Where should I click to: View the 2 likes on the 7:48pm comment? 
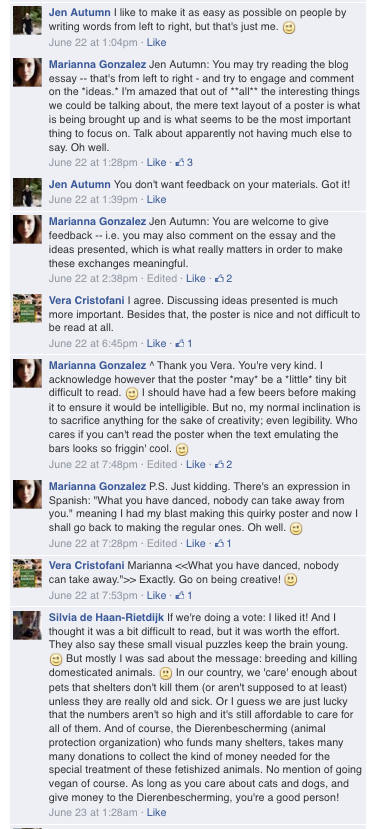(x=223, y=464)
